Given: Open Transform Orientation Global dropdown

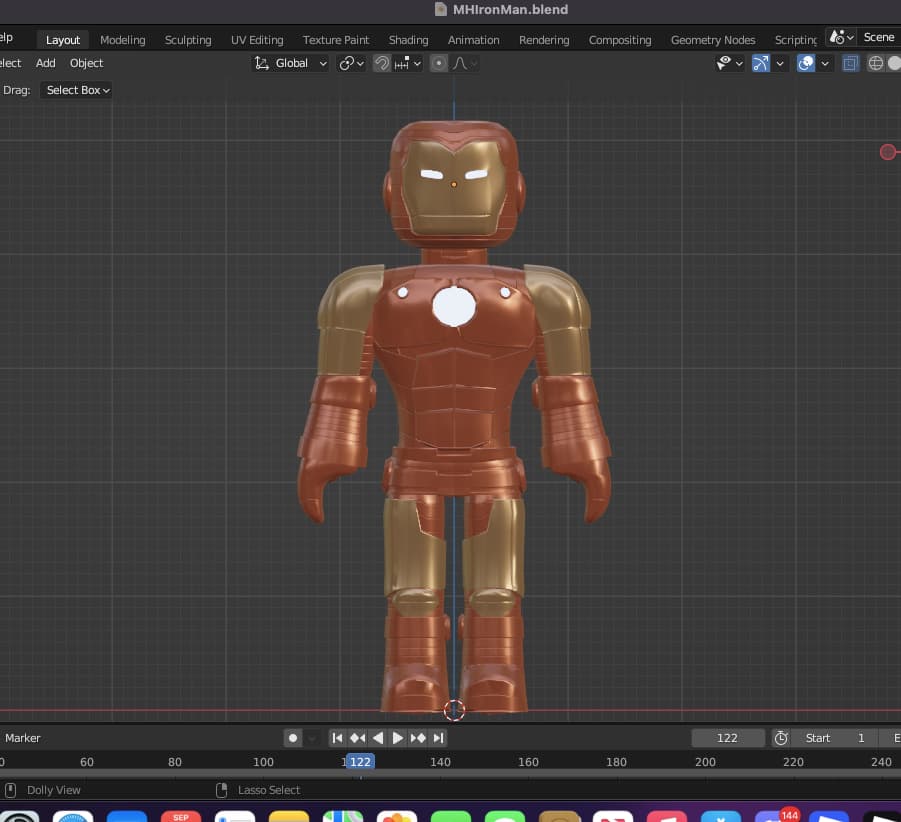Looking at the screenshot, I should 291,63.
